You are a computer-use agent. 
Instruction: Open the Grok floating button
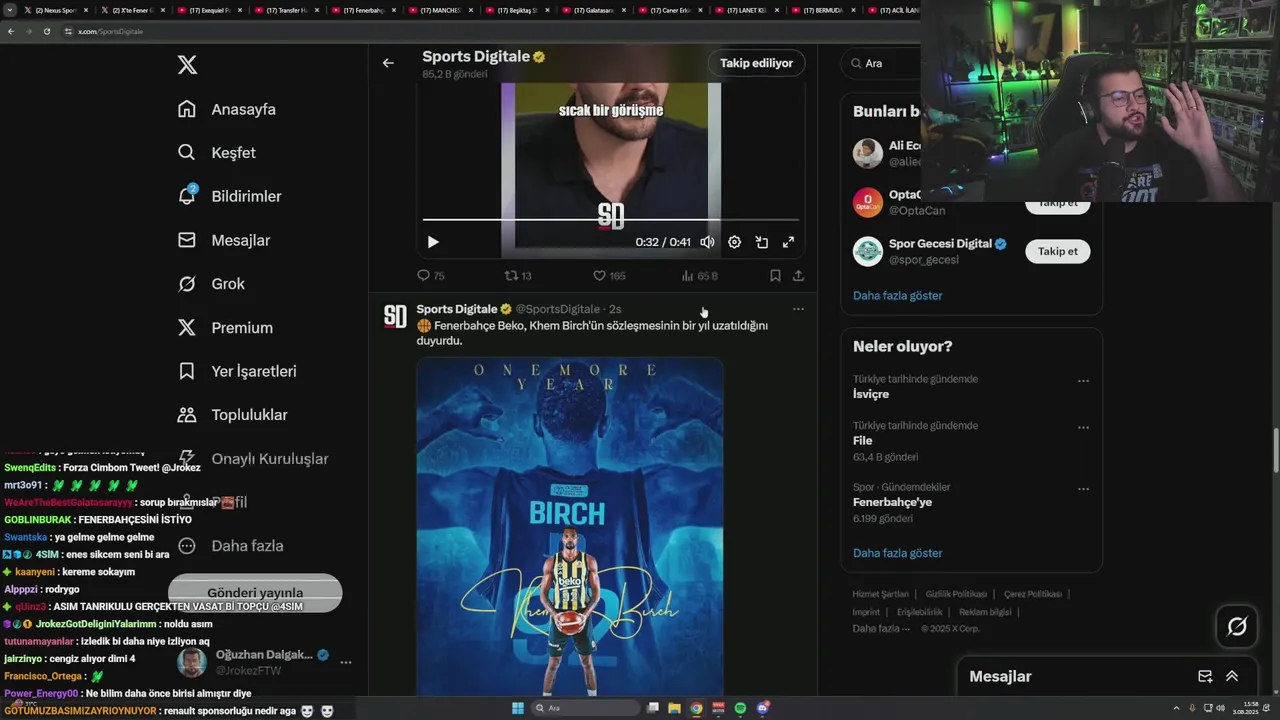coord(1237,627)
